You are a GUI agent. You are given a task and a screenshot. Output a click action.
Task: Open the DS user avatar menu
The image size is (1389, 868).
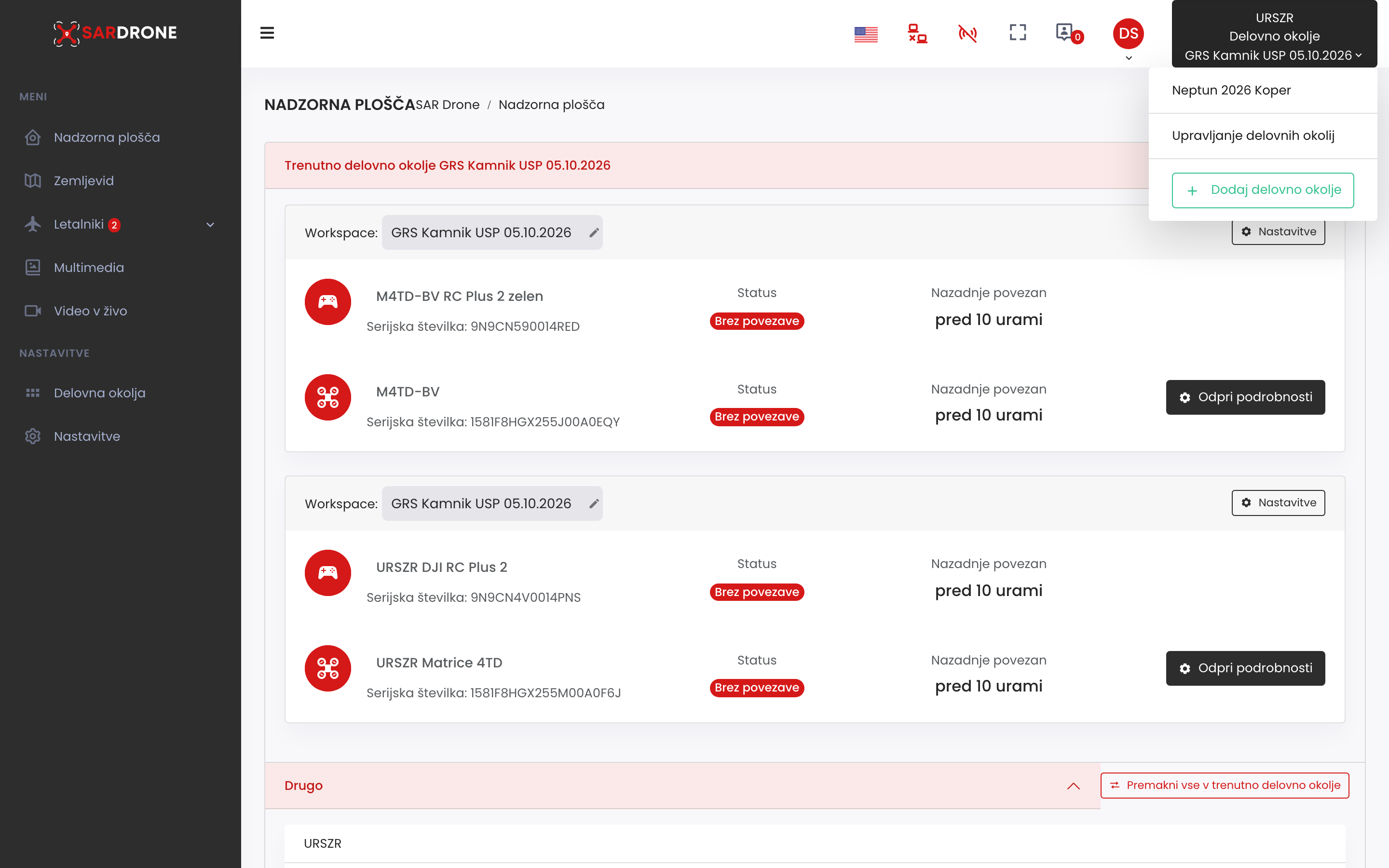(x=1128, y=34)
